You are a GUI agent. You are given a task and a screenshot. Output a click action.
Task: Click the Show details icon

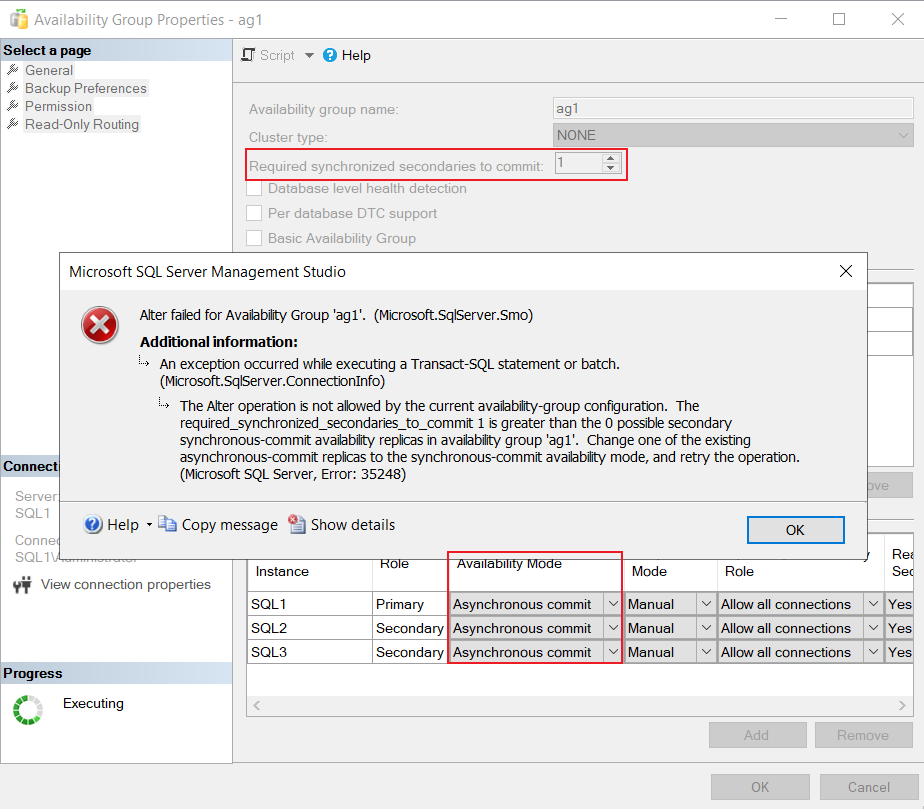[x=296, y=524]
